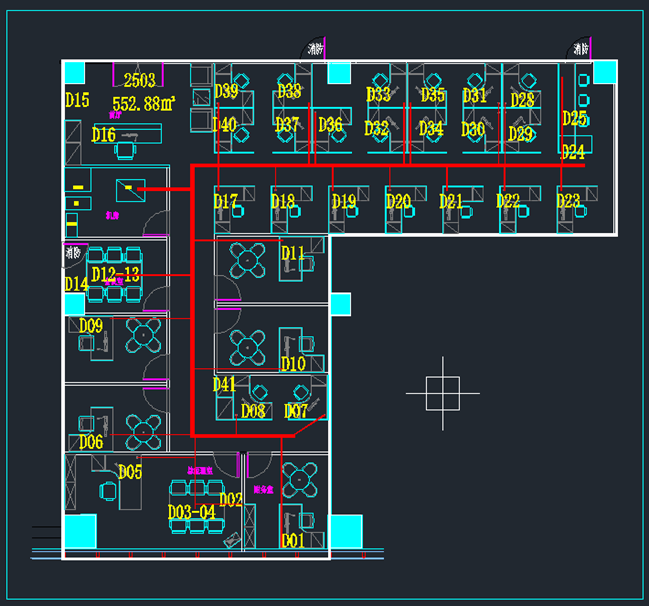Select the D16 desk label
This screenshot has height=606, width=649.
click(104, 135)
